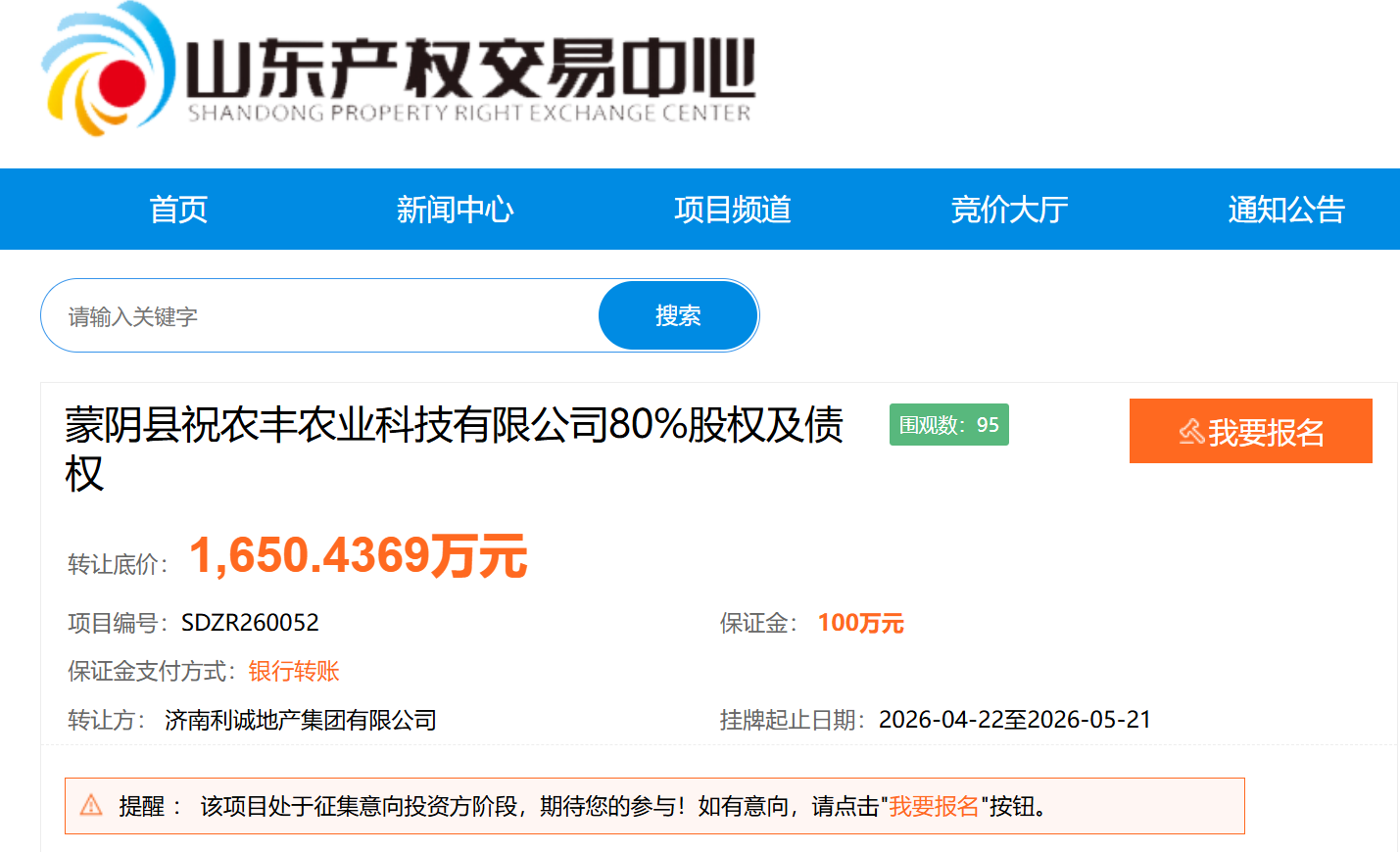Viewport: 1400px width, 852px height.
Task: Click the transferor 济南利诚地产集团有限公司
Action: [x=300, y=721]
